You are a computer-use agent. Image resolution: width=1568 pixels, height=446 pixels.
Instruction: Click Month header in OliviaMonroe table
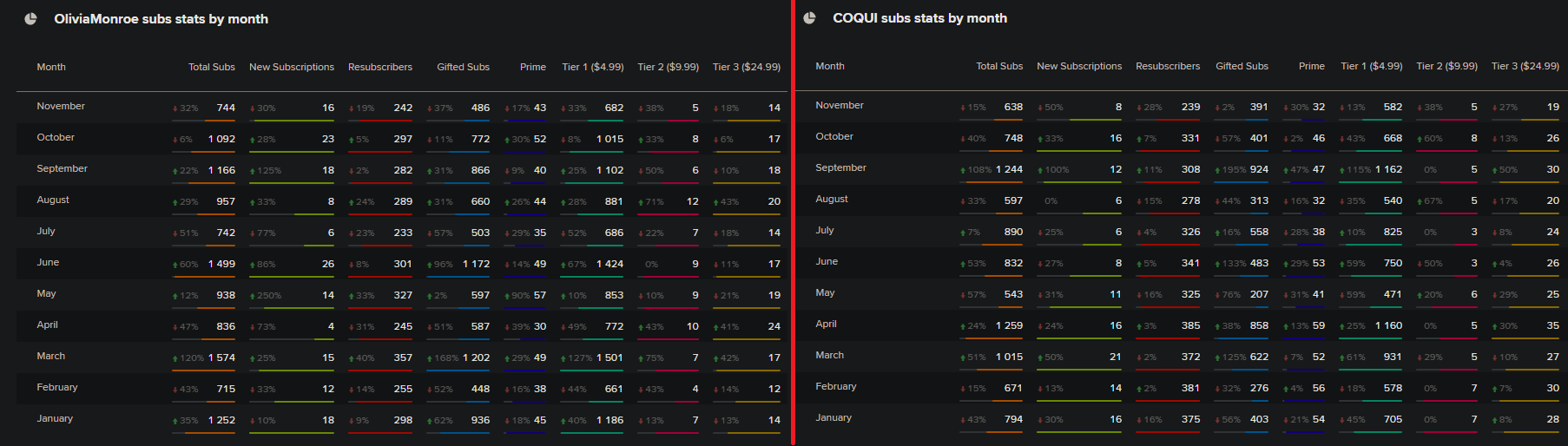(x=51, y=67)
